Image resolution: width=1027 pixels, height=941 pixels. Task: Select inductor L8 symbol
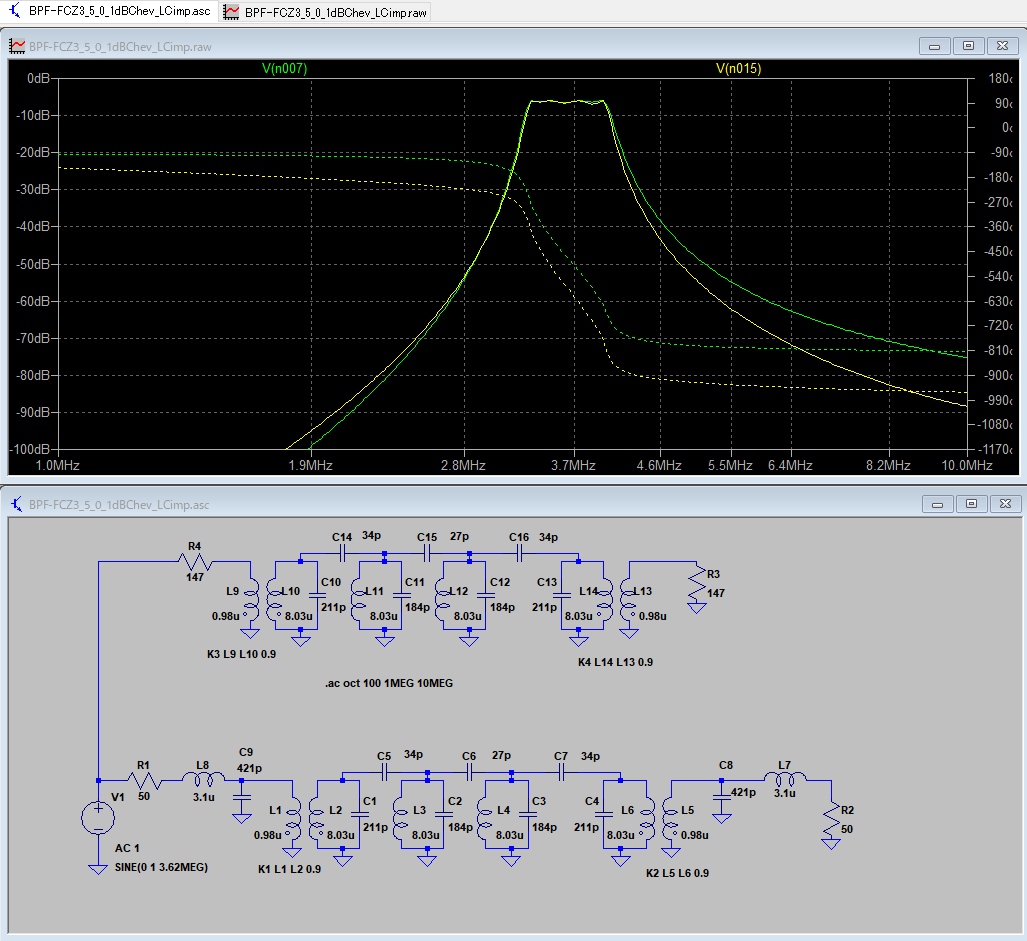(203, 780)
